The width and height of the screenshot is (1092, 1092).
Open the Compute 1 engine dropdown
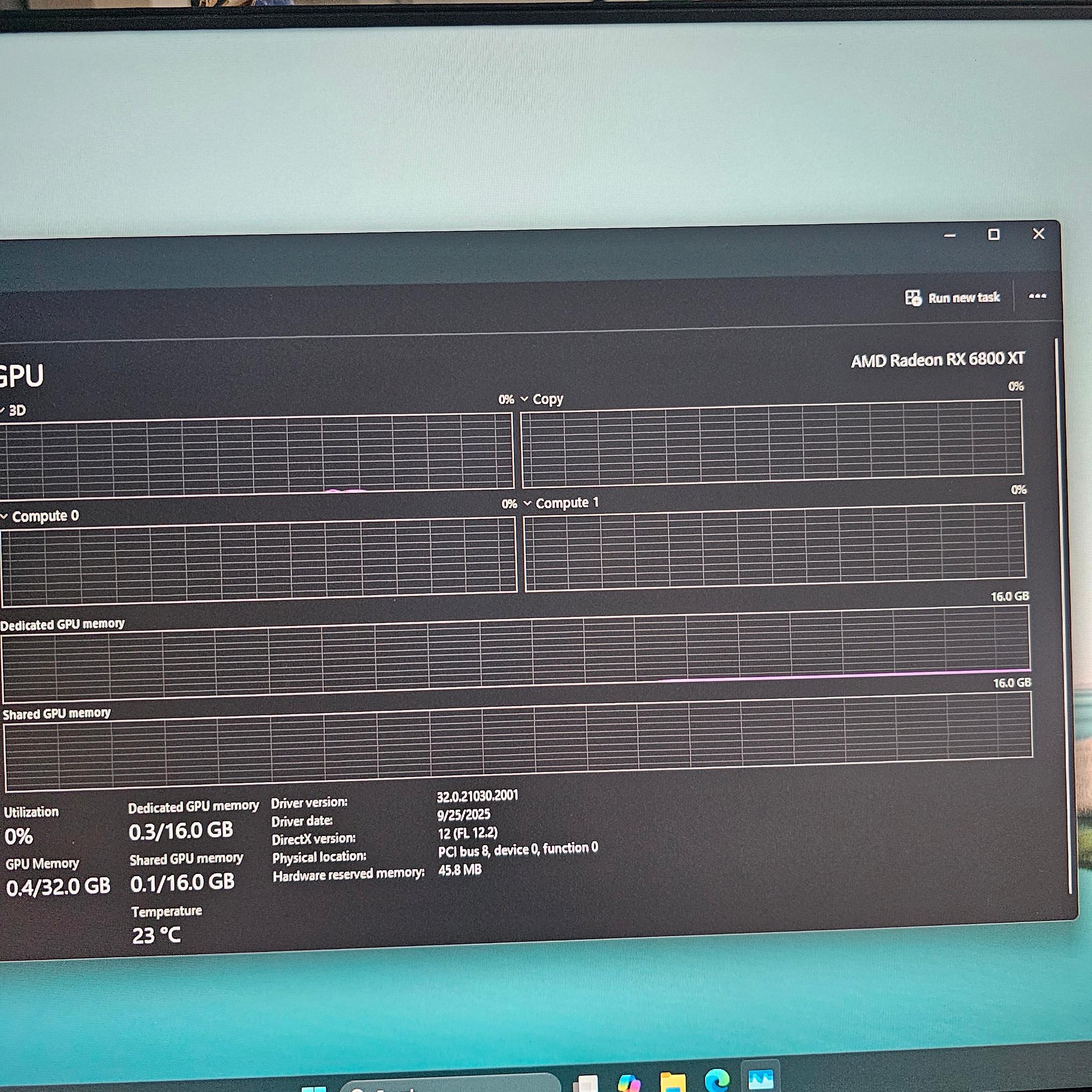(527, 503)
